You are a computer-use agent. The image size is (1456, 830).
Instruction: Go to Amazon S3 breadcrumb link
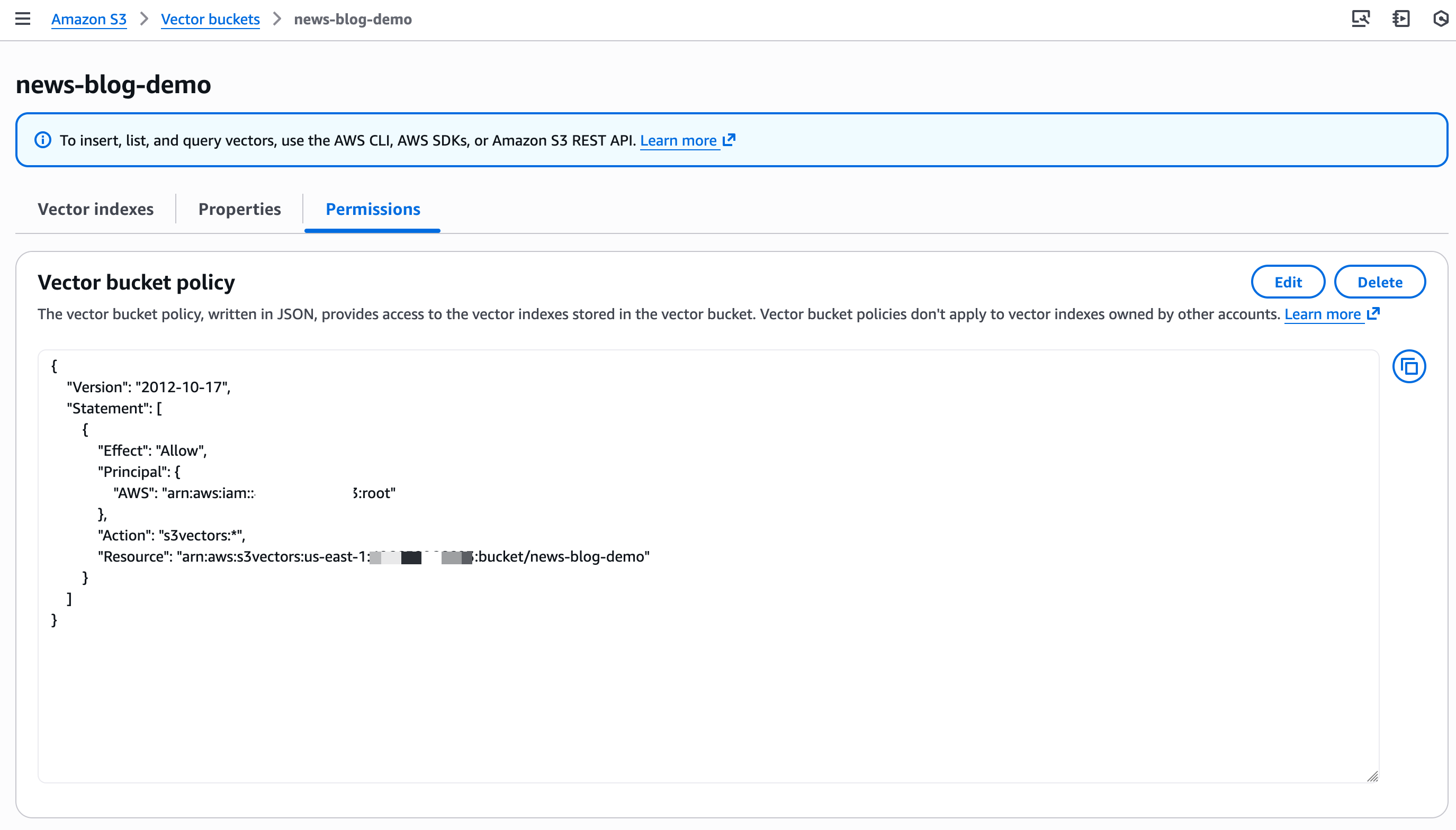(x=89, y=20)
